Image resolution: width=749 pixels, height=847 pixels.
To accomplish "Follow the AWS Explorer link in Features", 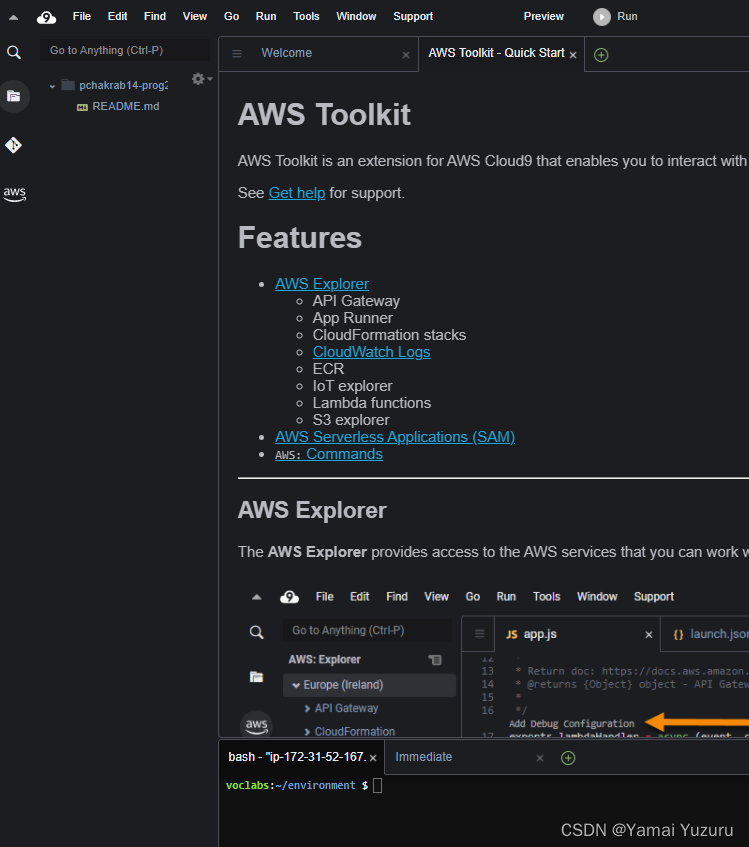I will [322, 284].
